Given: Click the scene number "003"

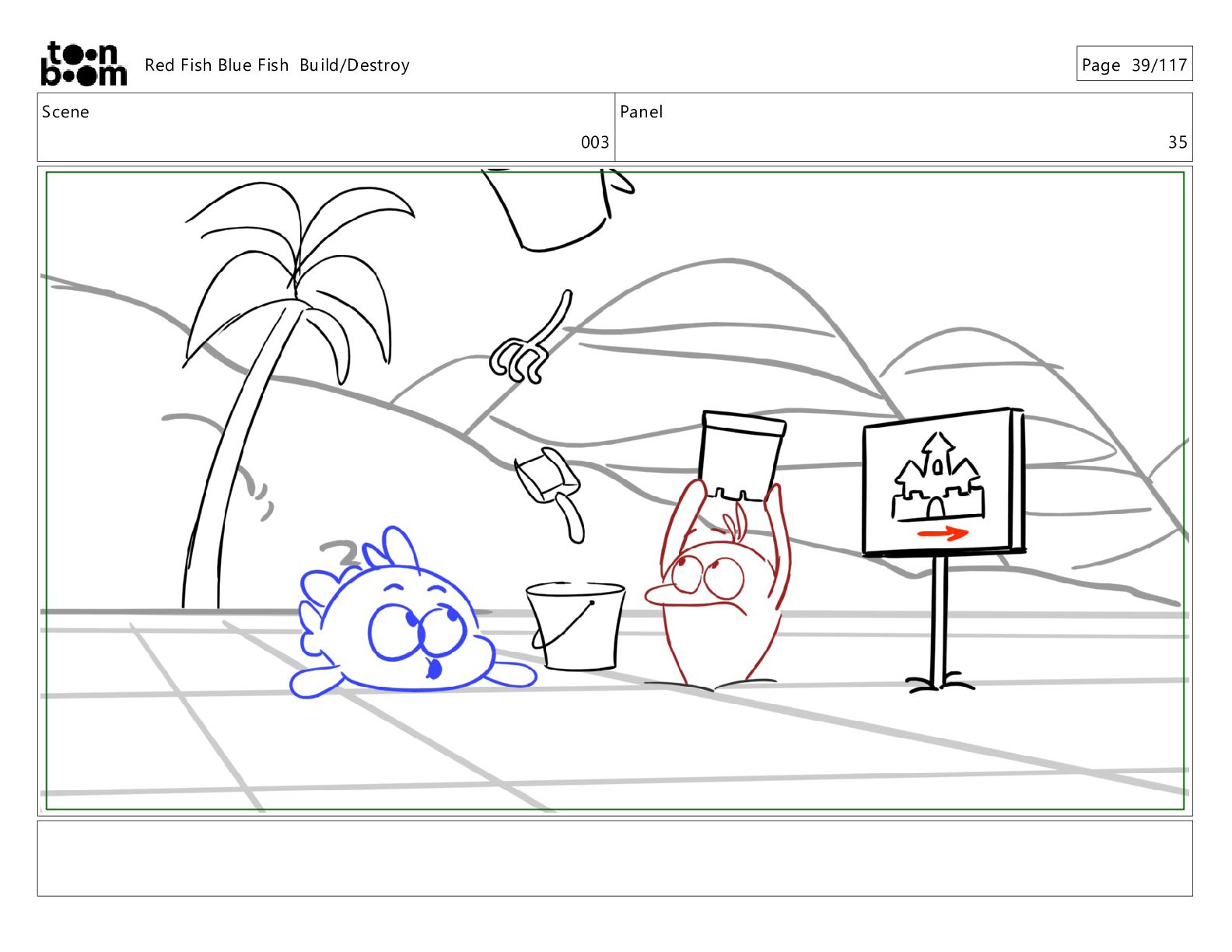Looking at the screenshot, I should [595, 142].
